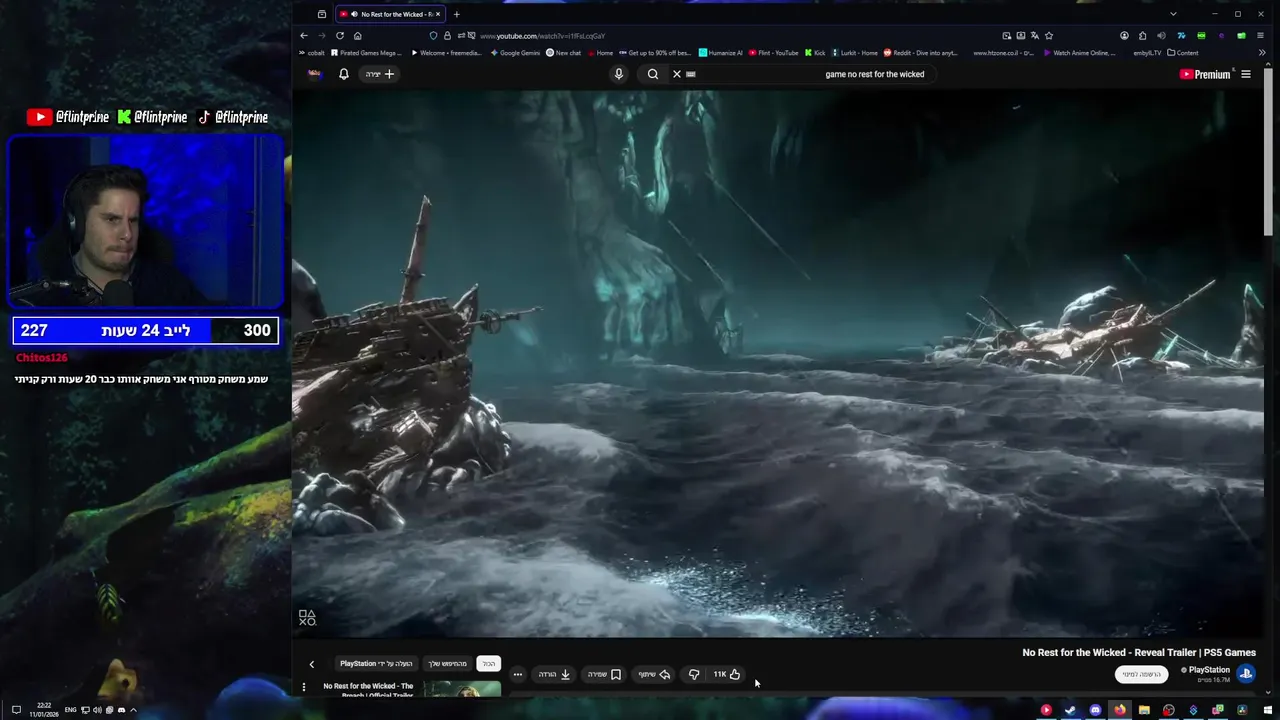Go to YouTube Premium home logo
Viewport: 1280px width, 720px height.
coord(1205,74)
